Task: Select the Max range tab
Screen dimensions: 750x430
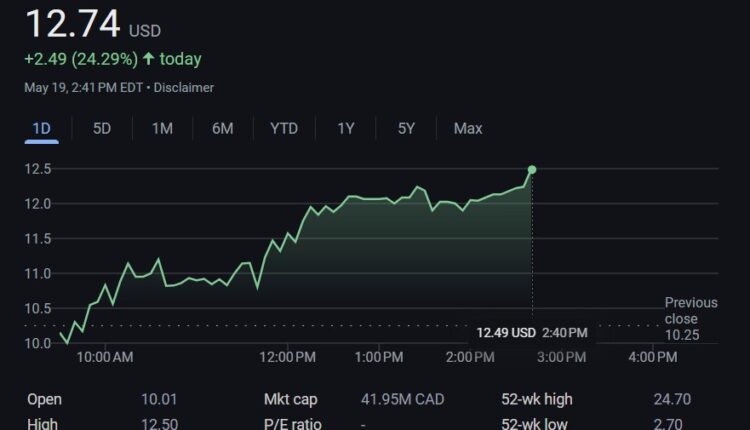Action: 467,128
